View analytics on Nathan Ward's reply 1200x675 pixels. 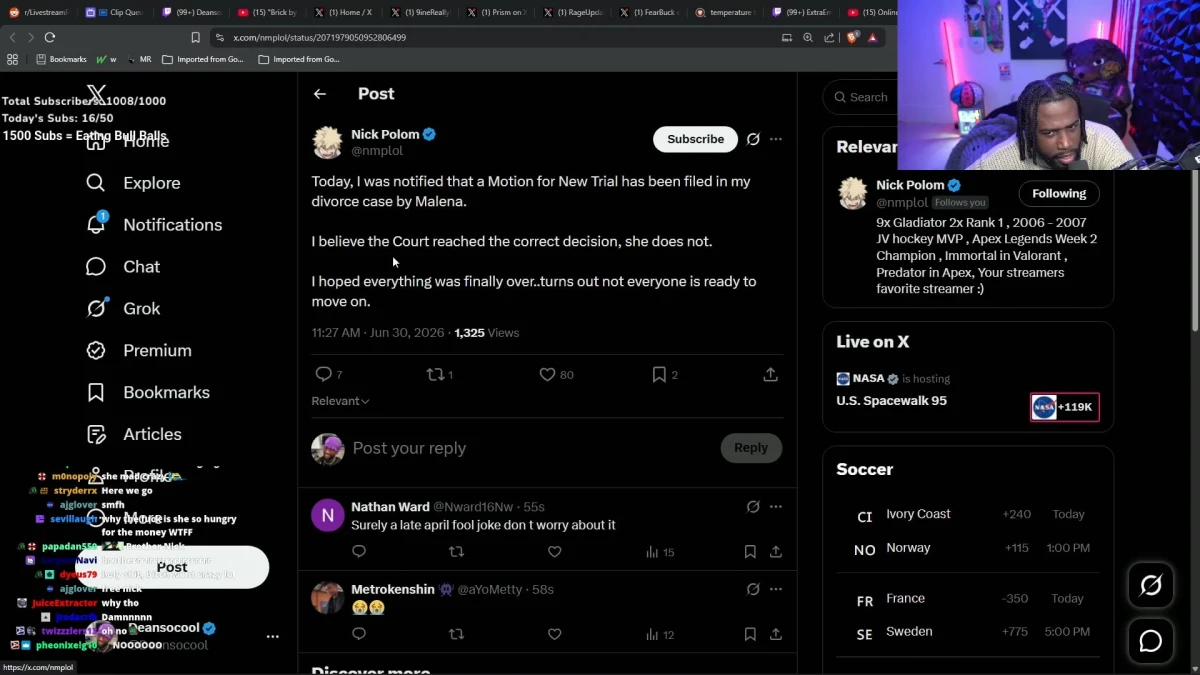[x=660, y=552]
